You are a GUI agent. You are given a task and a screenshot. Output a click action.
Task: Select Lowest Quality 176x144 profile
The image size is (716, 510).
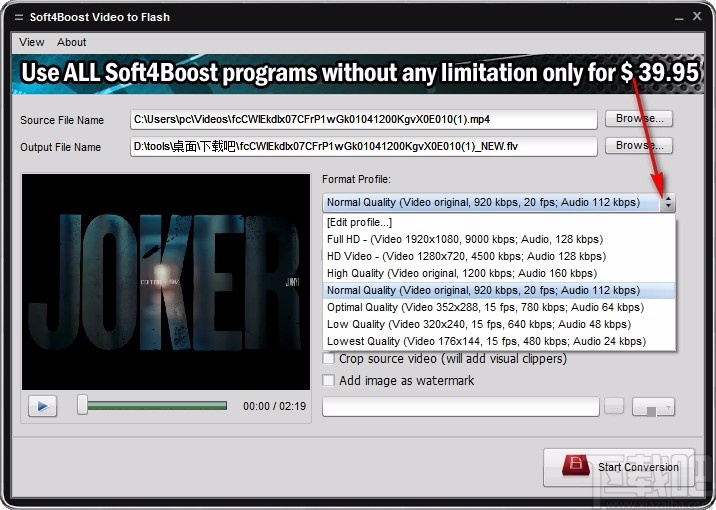coord(499,341)
